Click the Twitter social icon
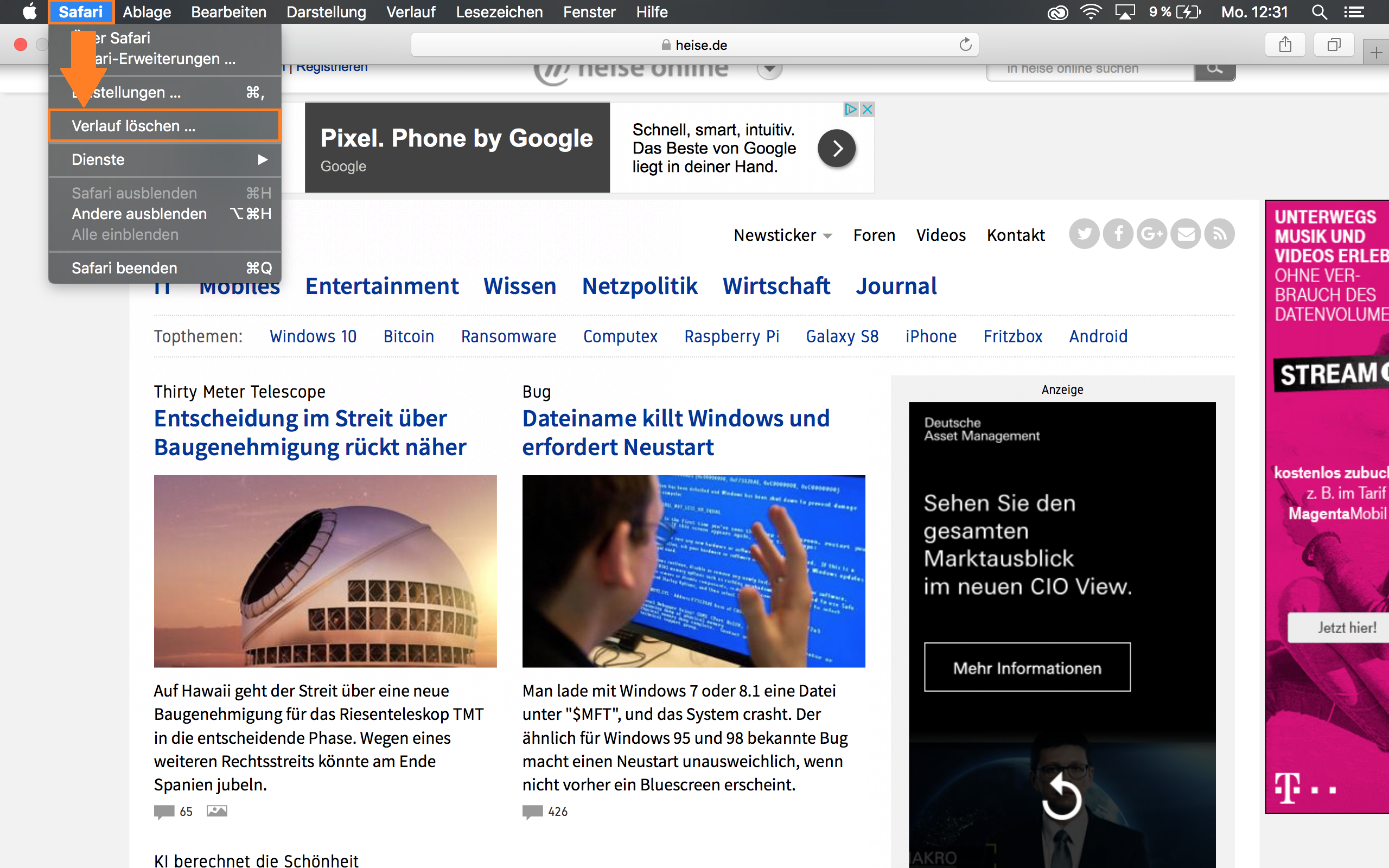The height and width of the screenshot is (868, 1389). click(x=1084, y=234)
